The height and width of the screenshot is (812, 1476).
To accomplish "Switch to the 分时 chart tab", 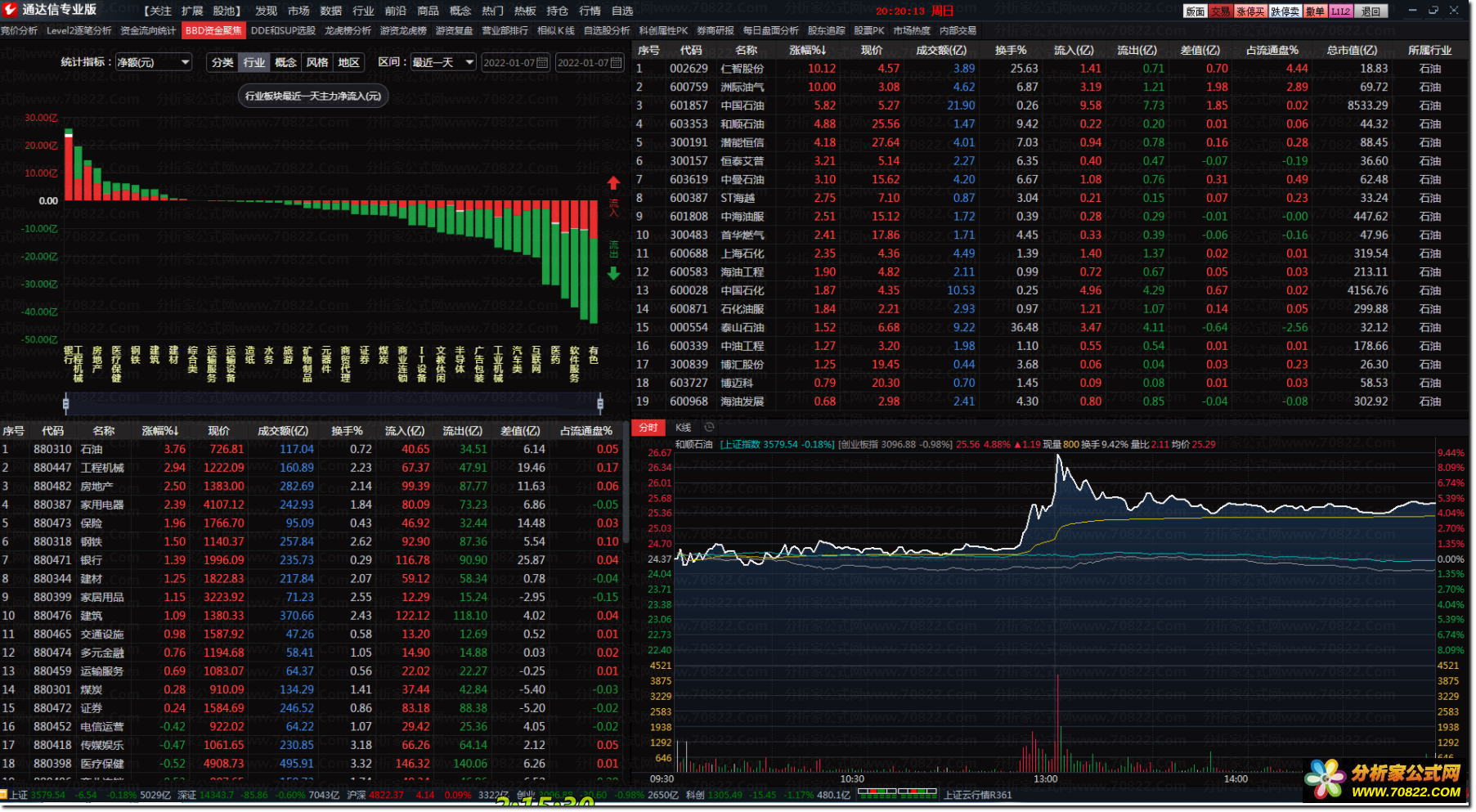I will point(648,427).
